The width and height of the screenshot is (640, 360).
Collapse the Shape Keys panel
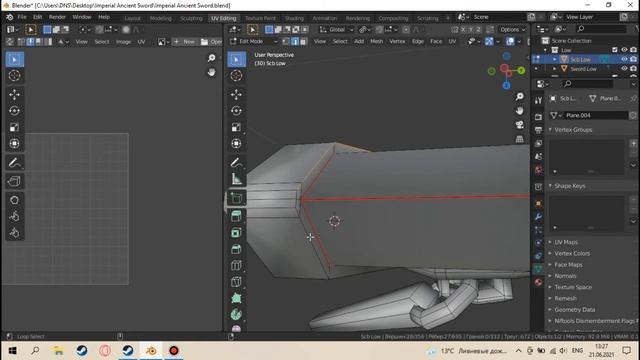[569, 186]
